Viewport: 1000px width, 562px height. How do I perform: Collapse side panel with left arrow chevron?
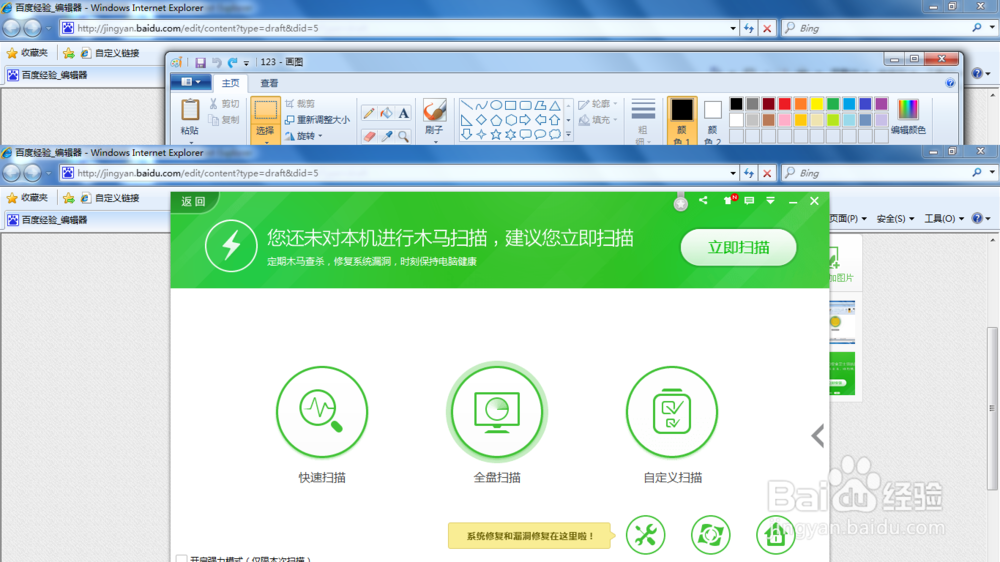click(x=818, y=436)
